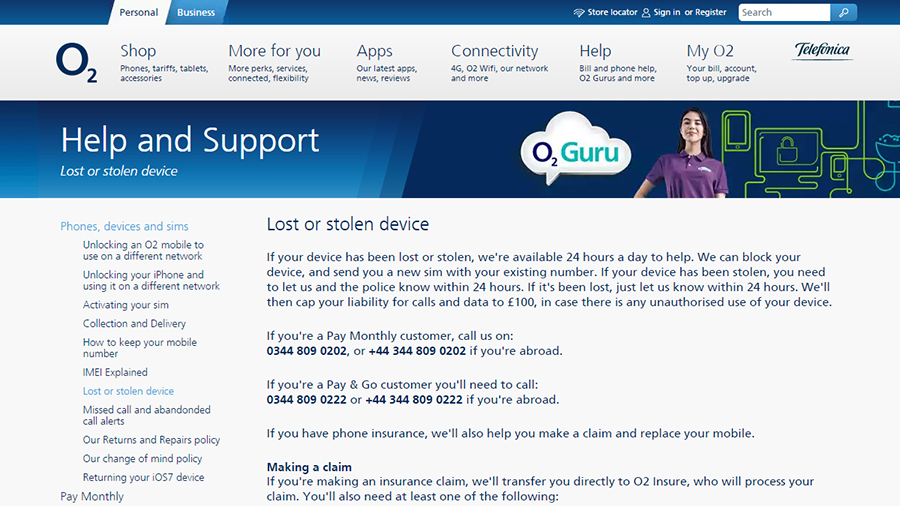900x506 pixels.
Task: Open Missed call and abandoned call alerts
Action: (x=146, y=415)
